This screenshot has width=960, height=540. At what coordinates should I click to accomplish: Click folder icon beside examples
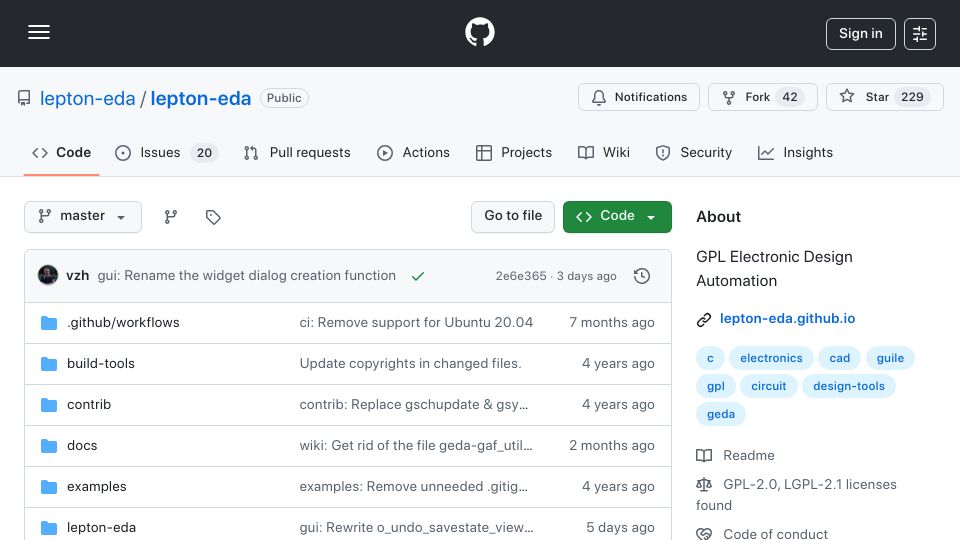(48, 487)
